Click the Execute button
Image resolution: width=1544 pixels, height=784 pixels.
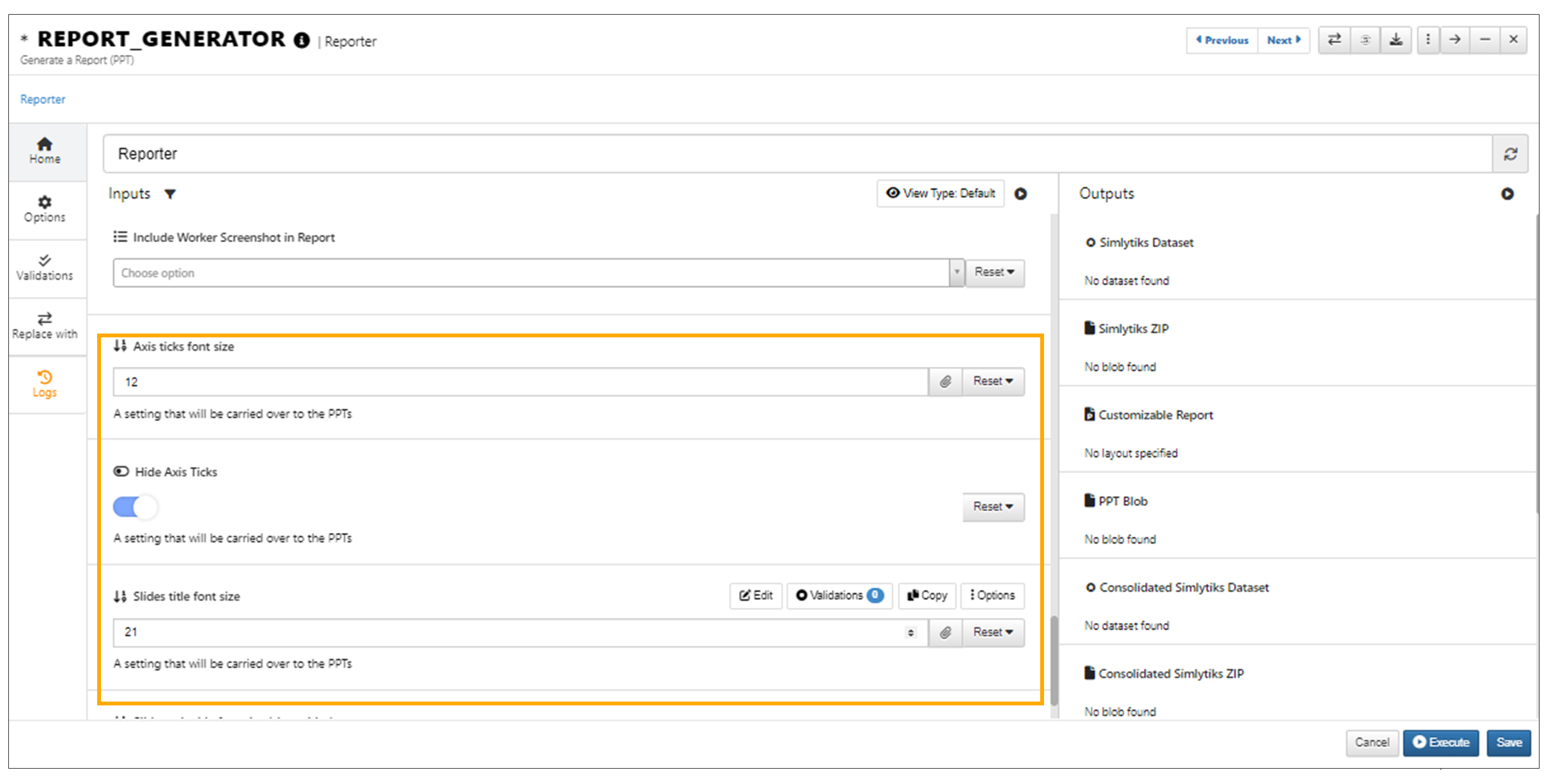coord(1441,742)
